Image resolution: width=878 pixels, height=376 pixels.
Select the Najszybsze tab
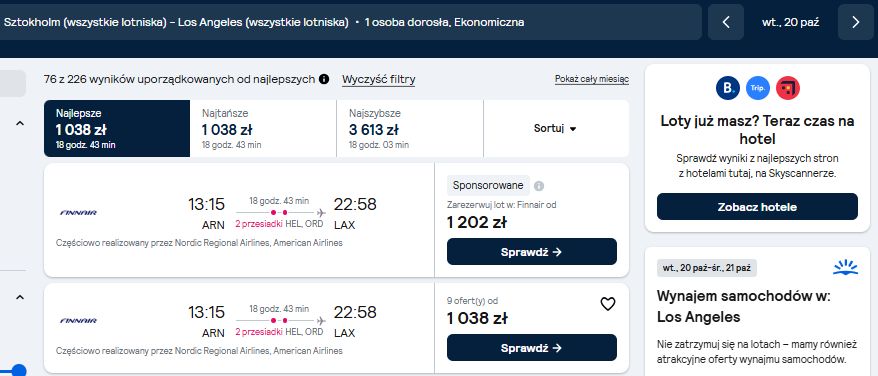[x=410, y=128]
